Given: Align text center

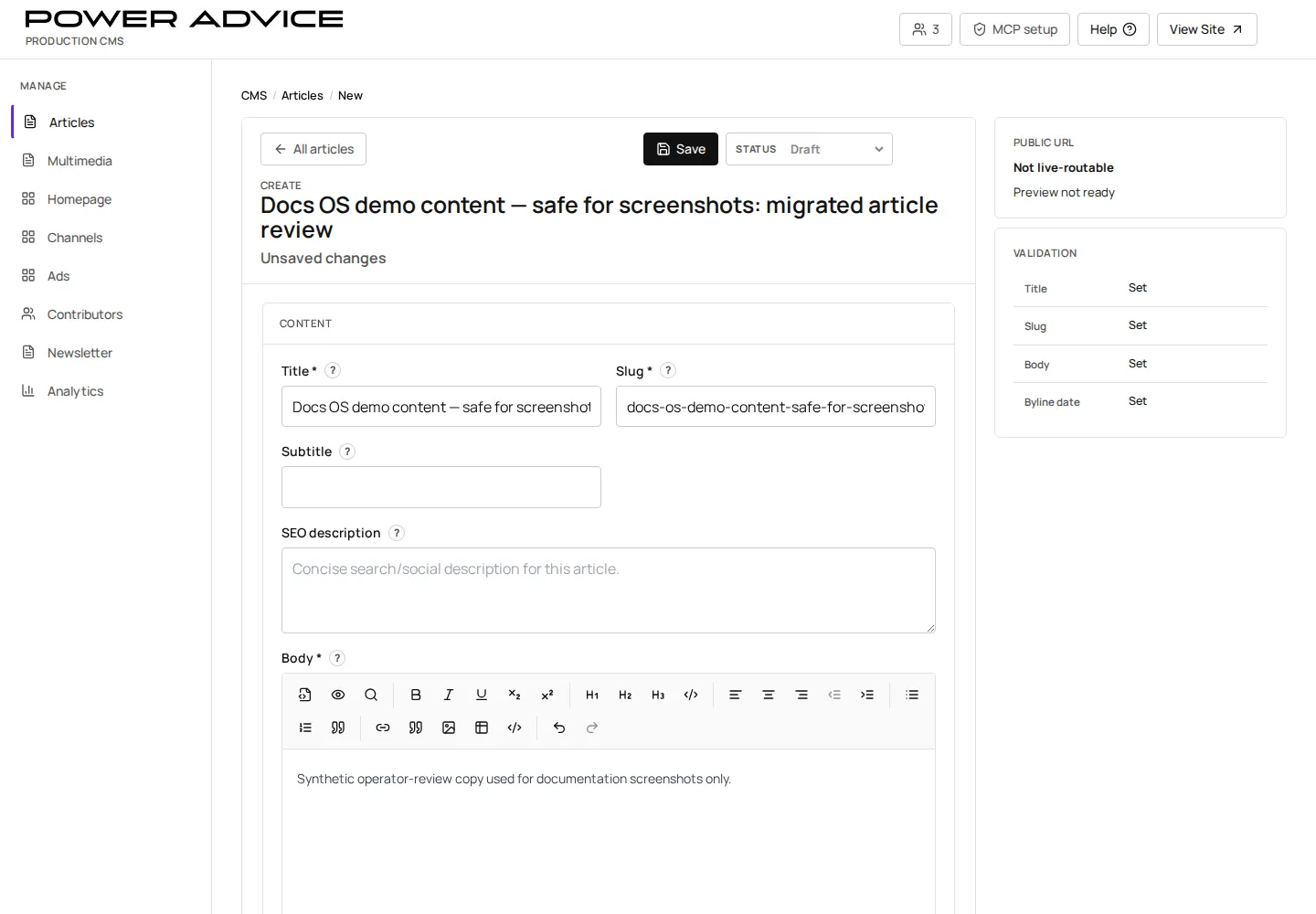Looking at the screenshot, I should coord(769,695).
